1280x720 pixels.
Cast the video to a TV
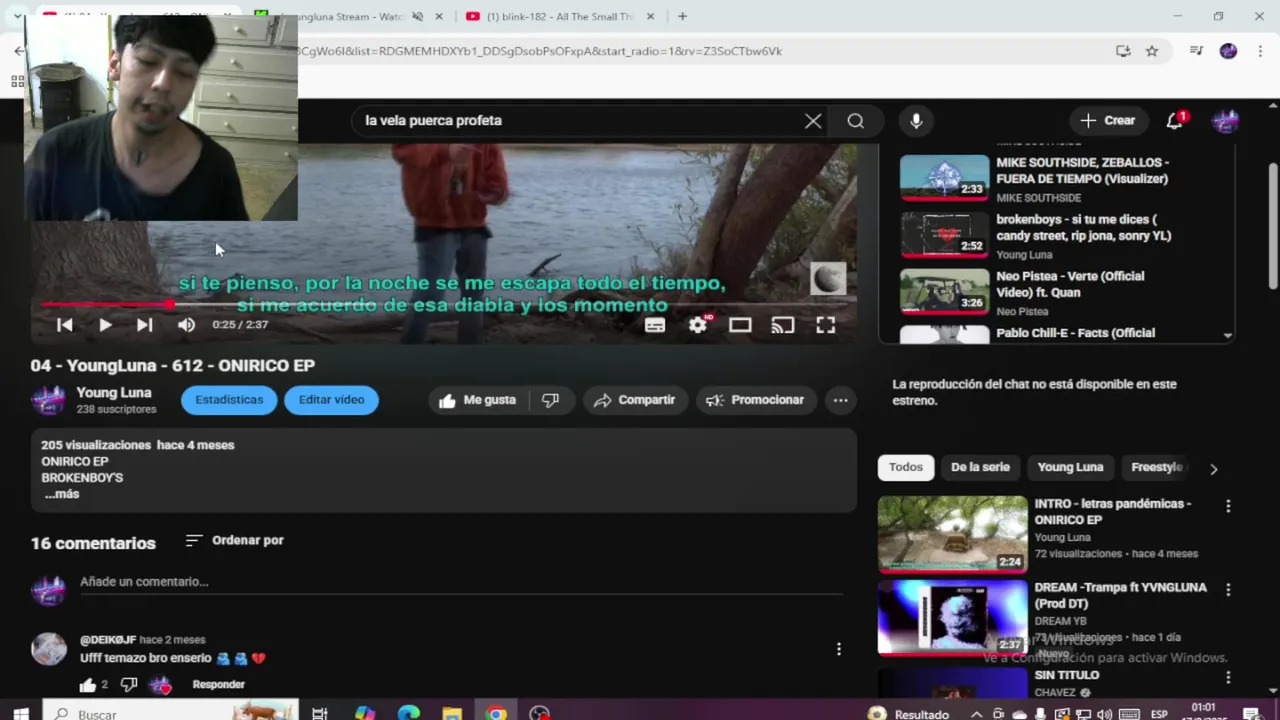pyautogui.click(x=783, y=325)
